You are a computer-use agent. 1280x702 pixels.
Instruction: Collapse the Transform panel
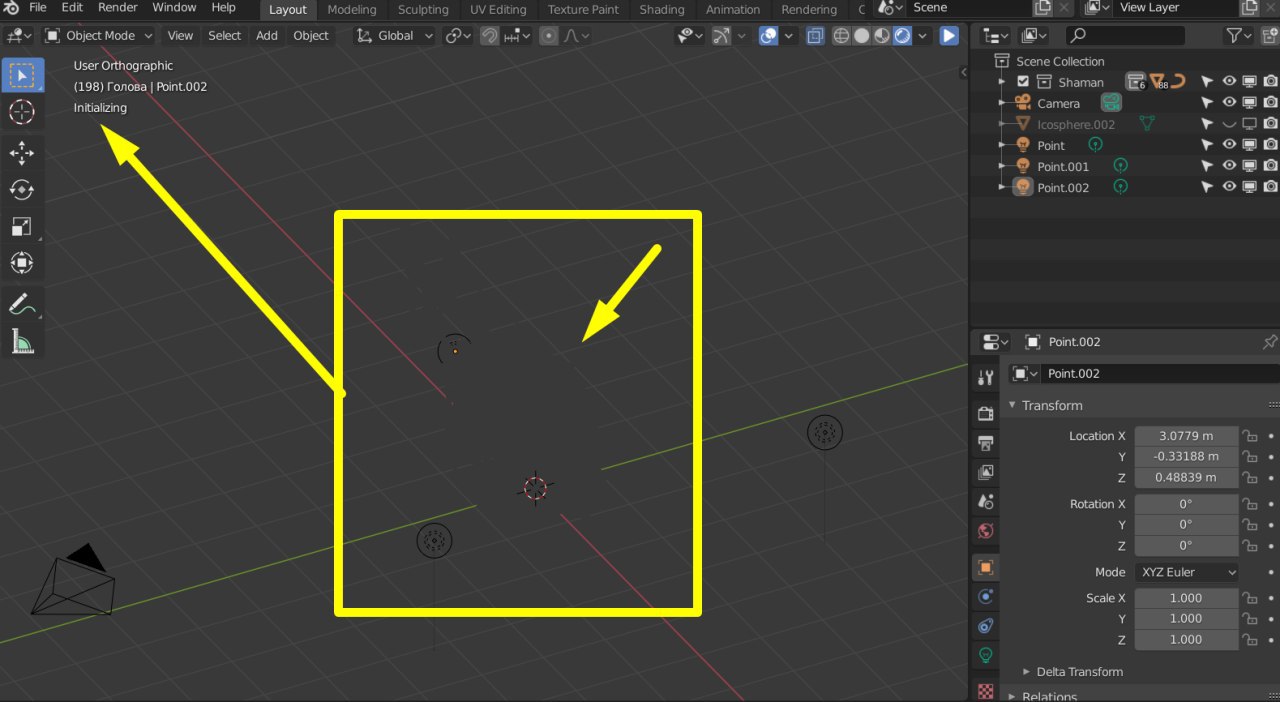1045,405
